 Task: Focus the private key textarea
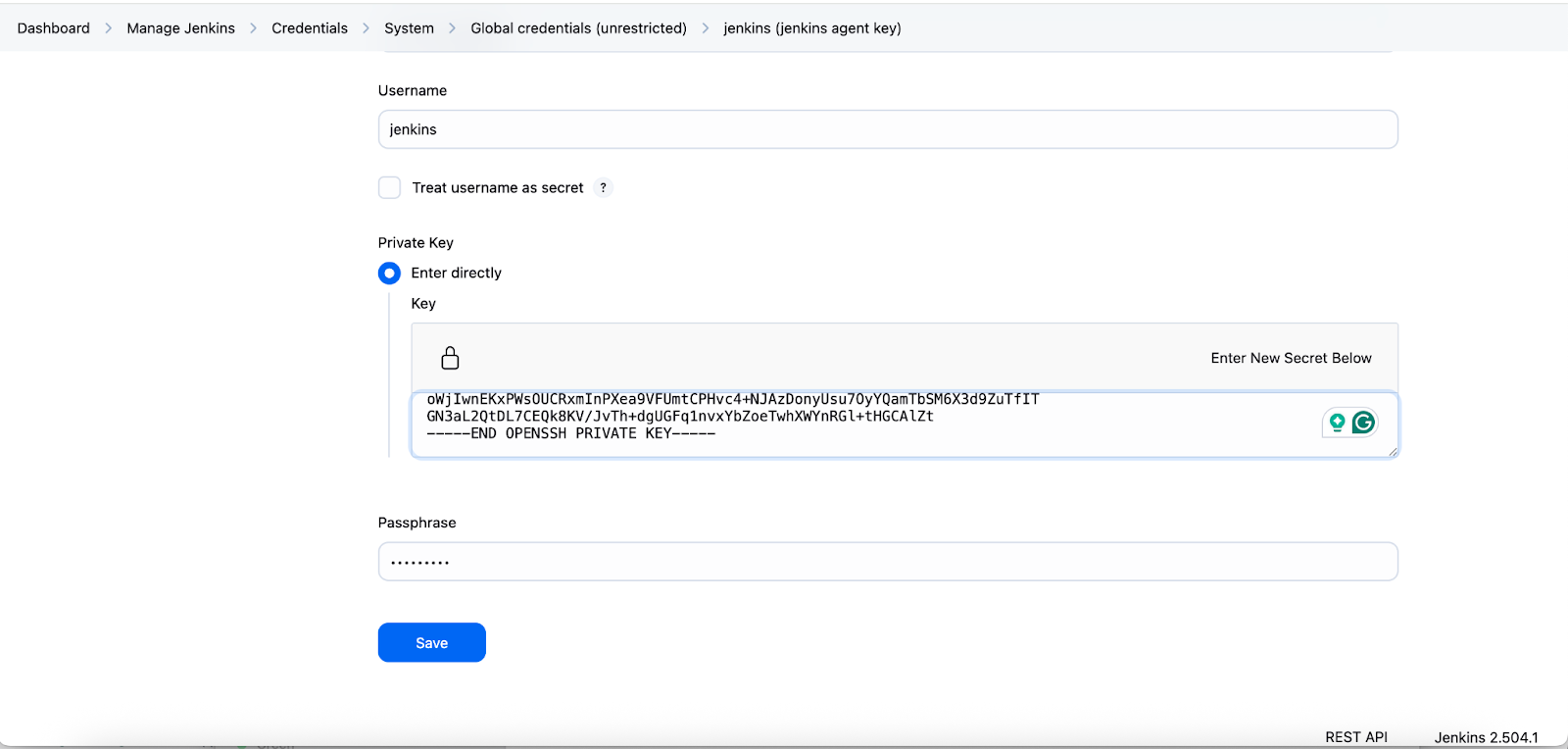pos(905,424)
